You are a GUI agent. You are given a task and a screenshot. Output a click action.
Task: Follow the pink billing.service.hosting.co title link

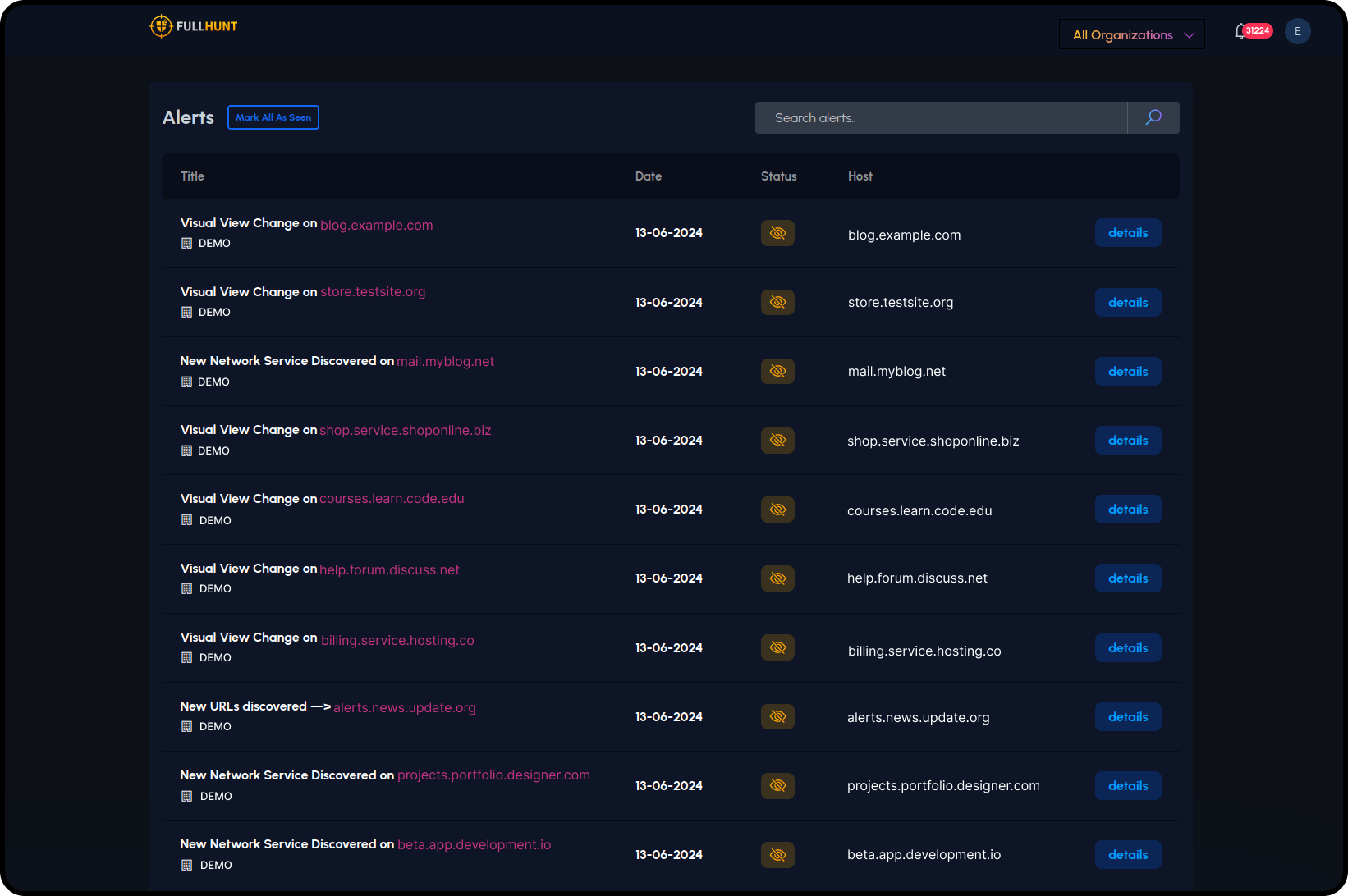pyautogui.click(x=397, y=641)
